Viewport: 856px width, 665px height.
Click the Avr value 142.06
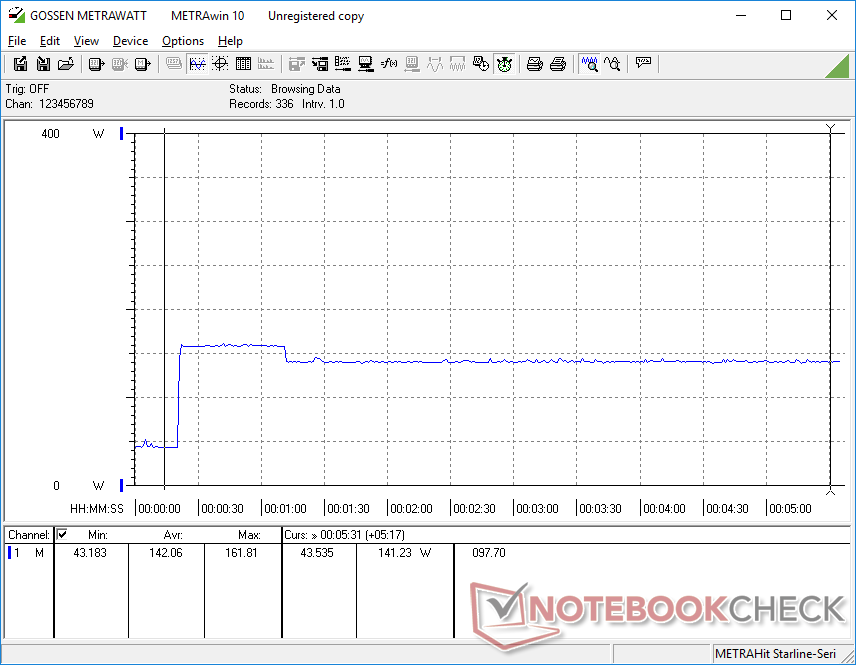point(166,553)
